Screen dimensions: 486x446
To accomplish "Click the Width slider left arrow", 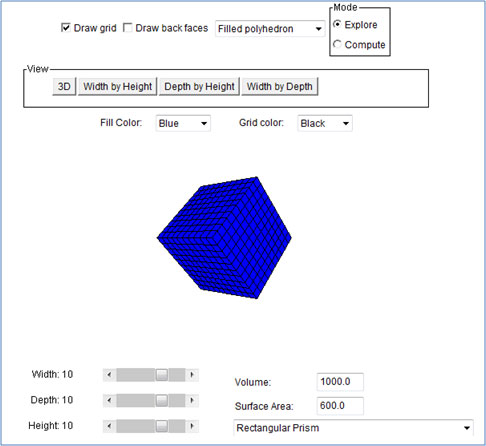I will [x=109, y=375].
